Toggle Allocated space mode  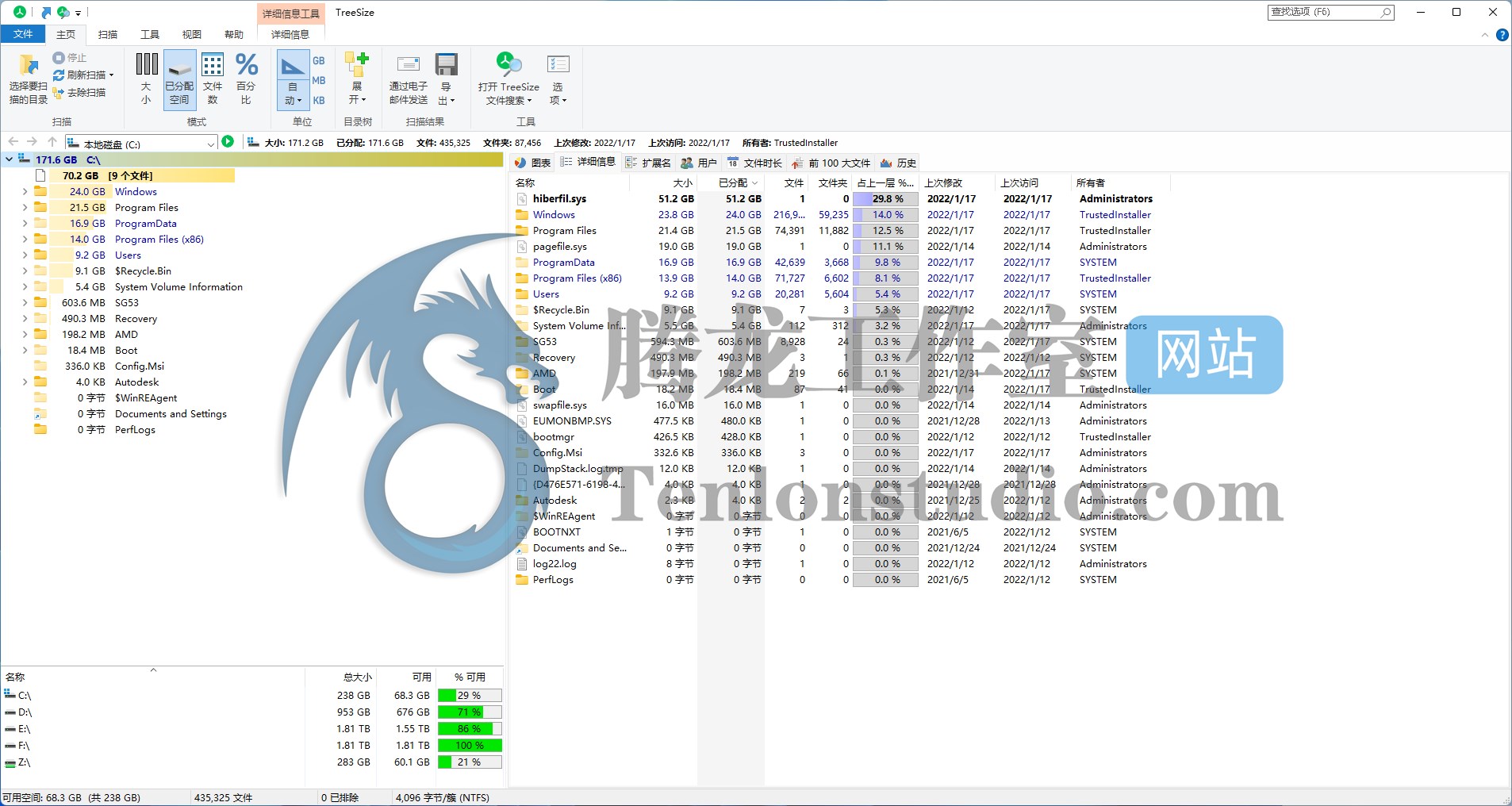[179, 79]
